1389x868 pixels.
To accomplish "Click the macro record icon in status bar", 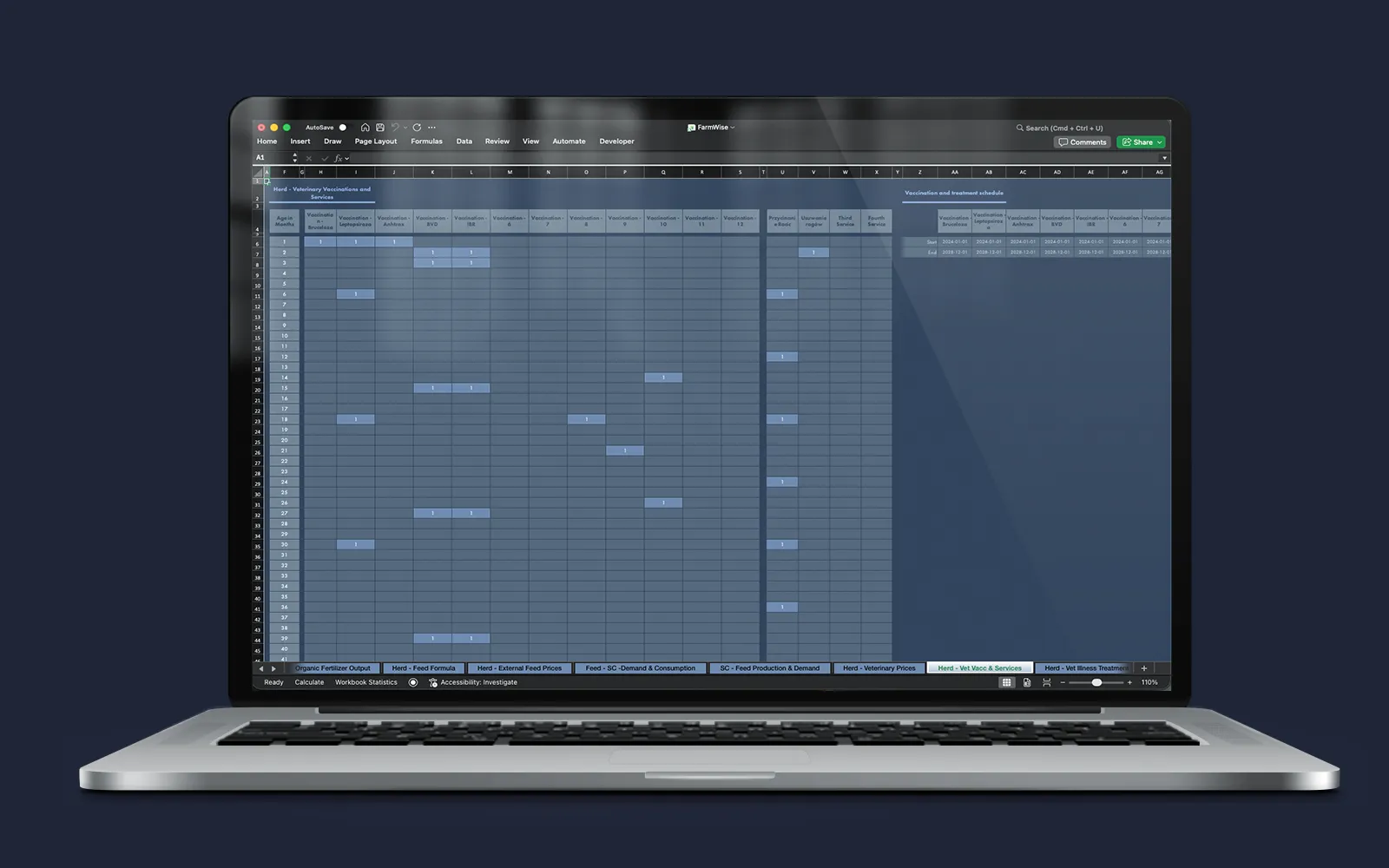I will [x=413, y=682].
